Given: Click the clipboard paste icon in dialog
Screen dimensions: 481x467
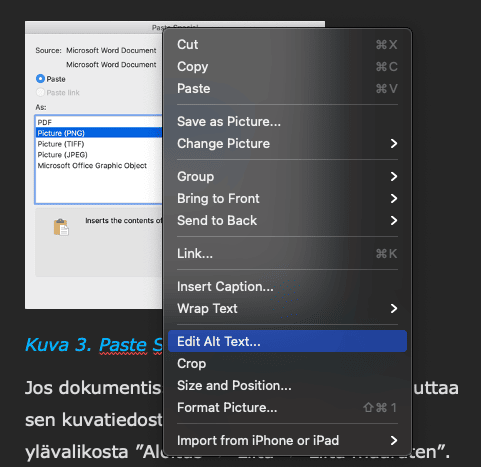Looking at the screenshot, I should (61, 227).
